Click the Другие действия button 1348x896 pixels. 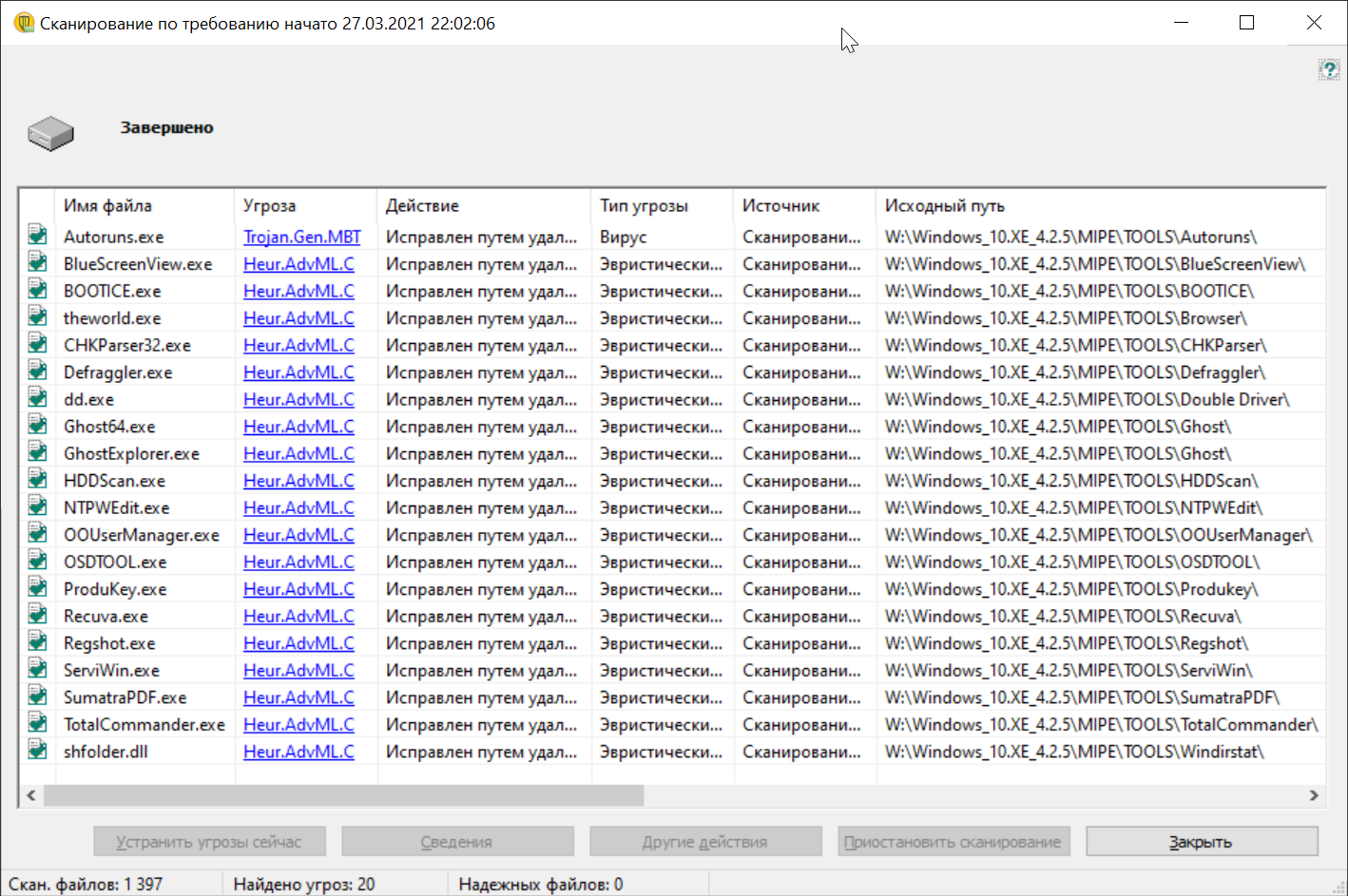click(x=705, y=842)
